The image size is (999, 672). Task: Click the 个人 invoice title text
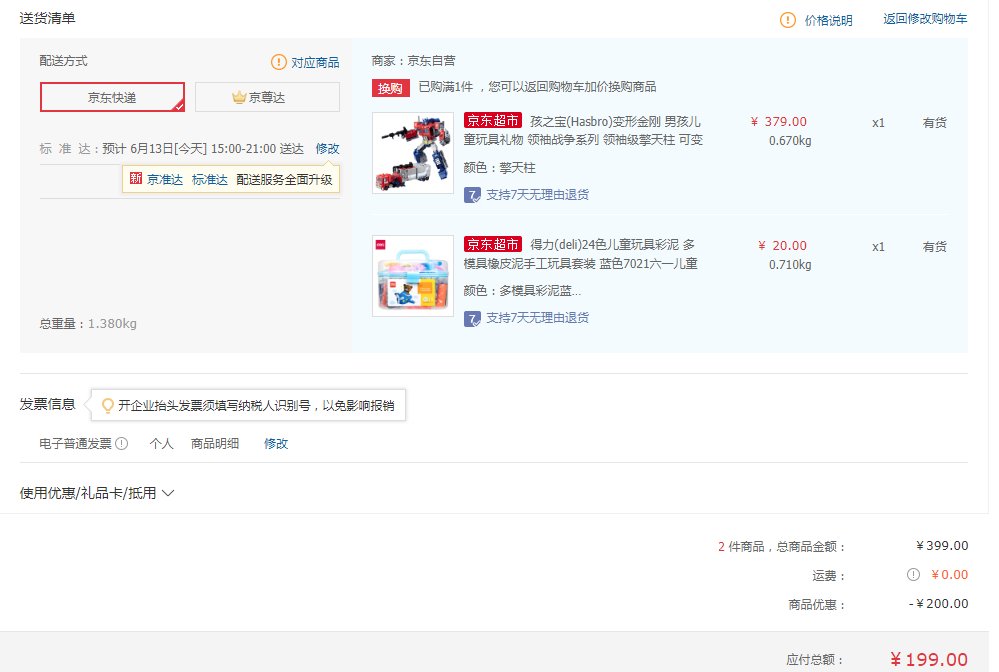pos(161,443)
